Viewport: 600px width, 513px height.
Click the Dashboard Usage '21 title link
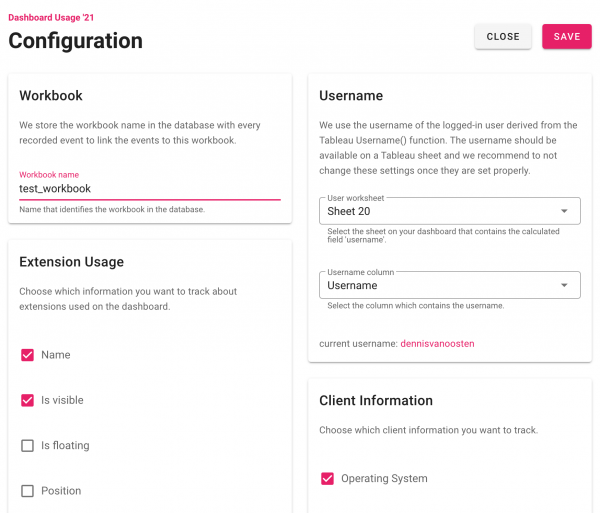[51, 18]
